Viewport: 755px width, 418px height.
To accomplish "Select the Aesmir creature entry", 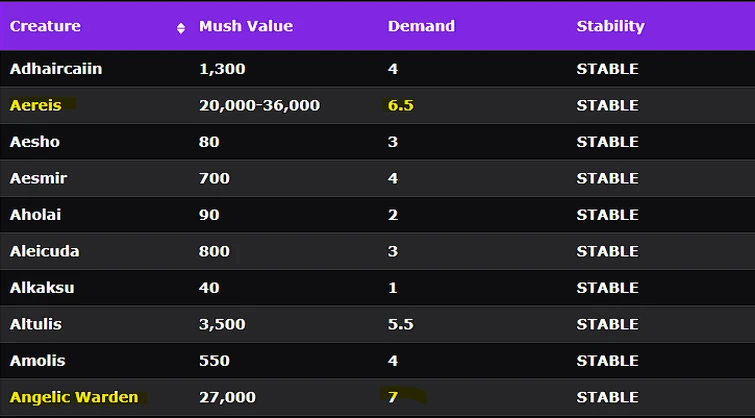I will (x=38, y=178).
